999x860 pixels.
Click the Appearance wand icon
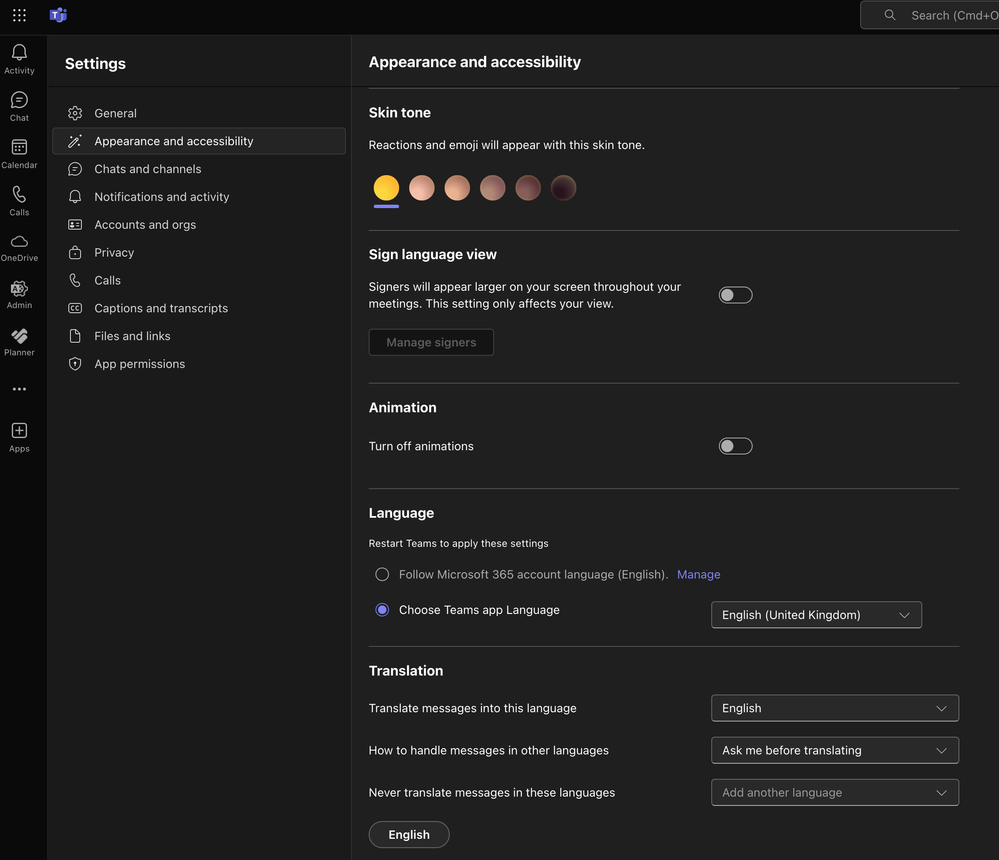[x=75, y=141]
